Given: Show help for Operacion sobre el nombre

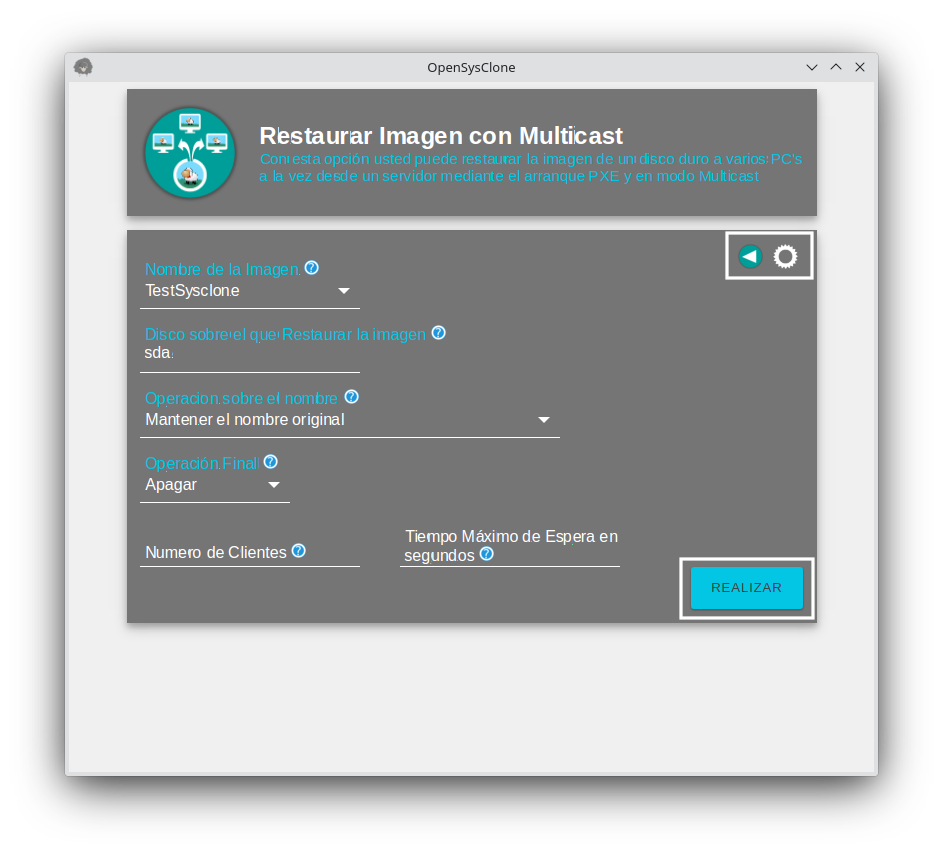Looking at the screenshot, I should click(351, 397).
